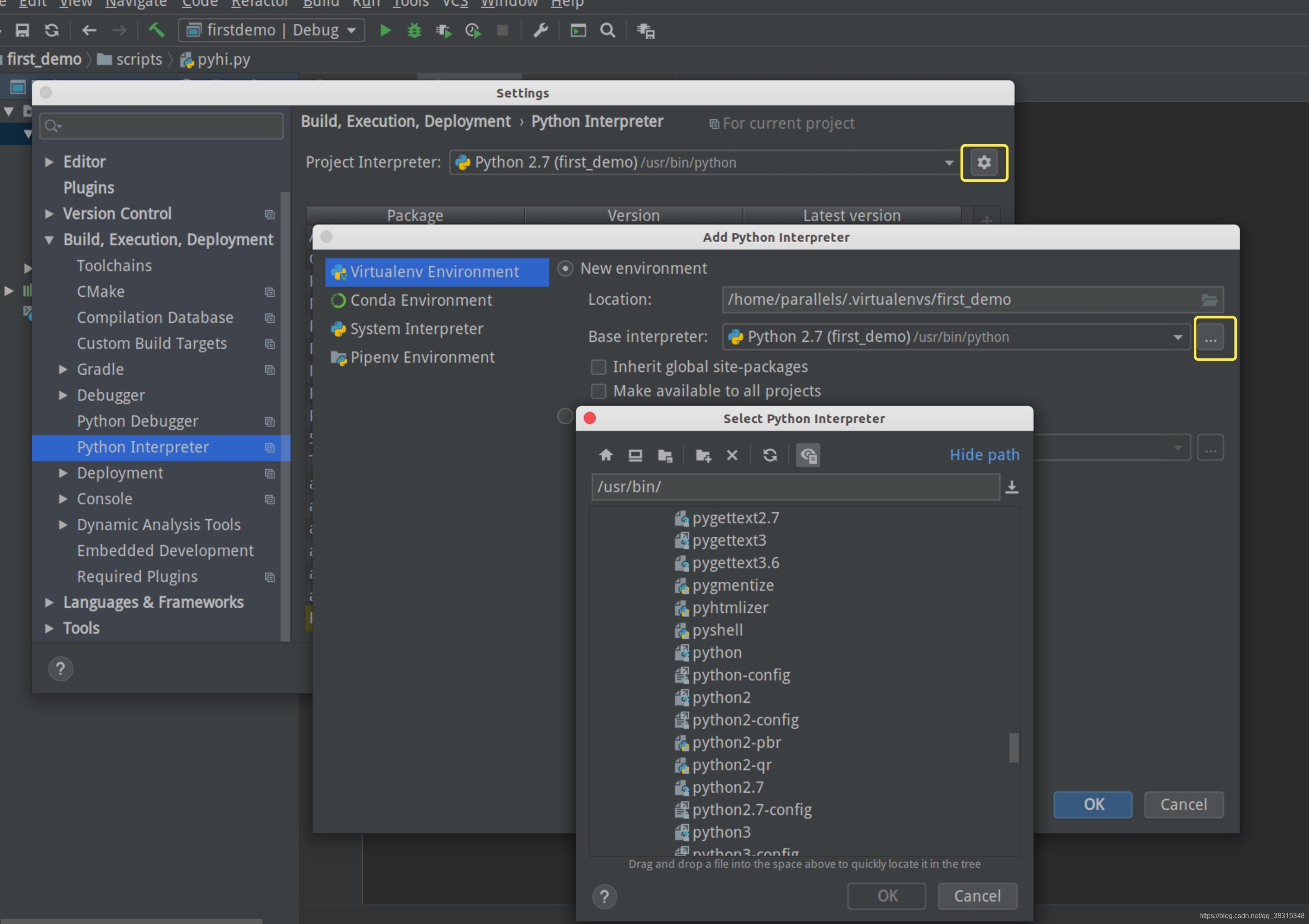Viewport: 1309px width, 924px height.
Task: Expand the Version Control settings node
Action: [x=49, y=214]
